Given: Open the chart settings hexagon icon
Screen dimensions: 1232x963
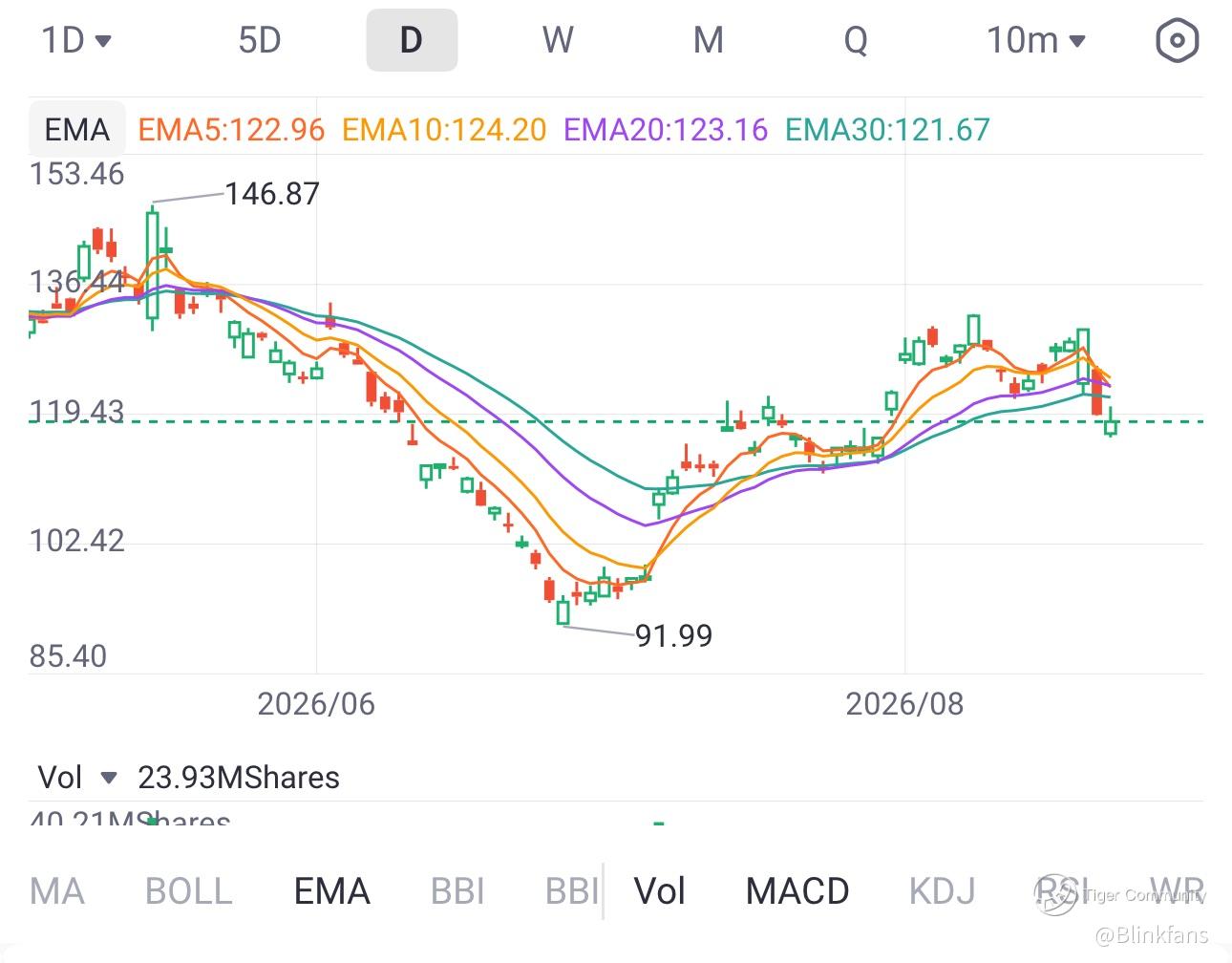Looking at the screenshot, I should pyautogui.click(x=1177, y=41).
